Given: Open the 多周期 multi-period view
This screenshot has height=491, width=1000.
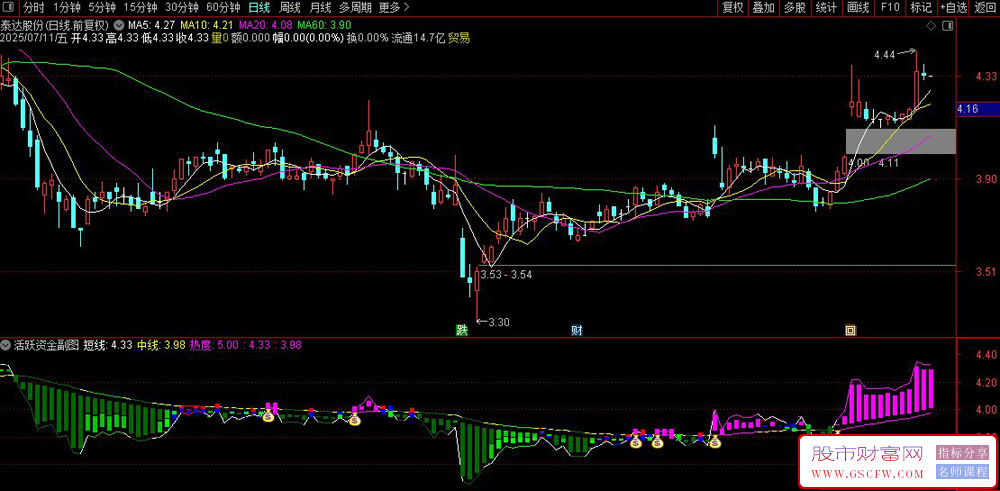Looking at the screenshot, I should coord(355,8).
